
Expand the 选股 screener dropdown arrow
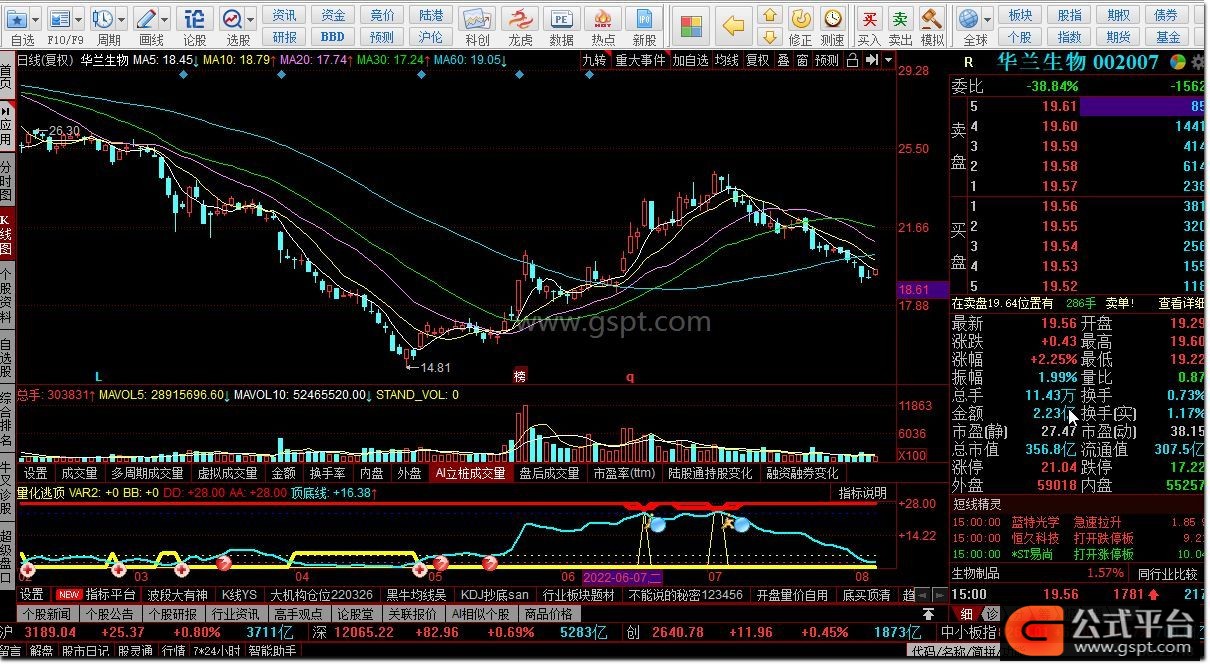pos(250,19)
